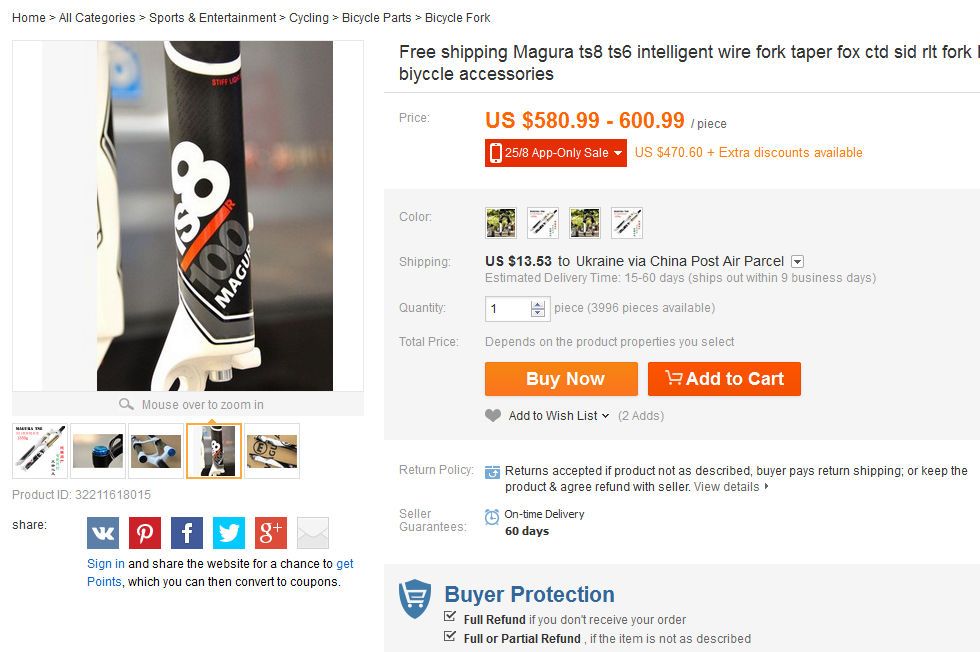This screenshot has height=652, width=980.
Task: Open the Sign in link
Action: [x=106, y=564]
